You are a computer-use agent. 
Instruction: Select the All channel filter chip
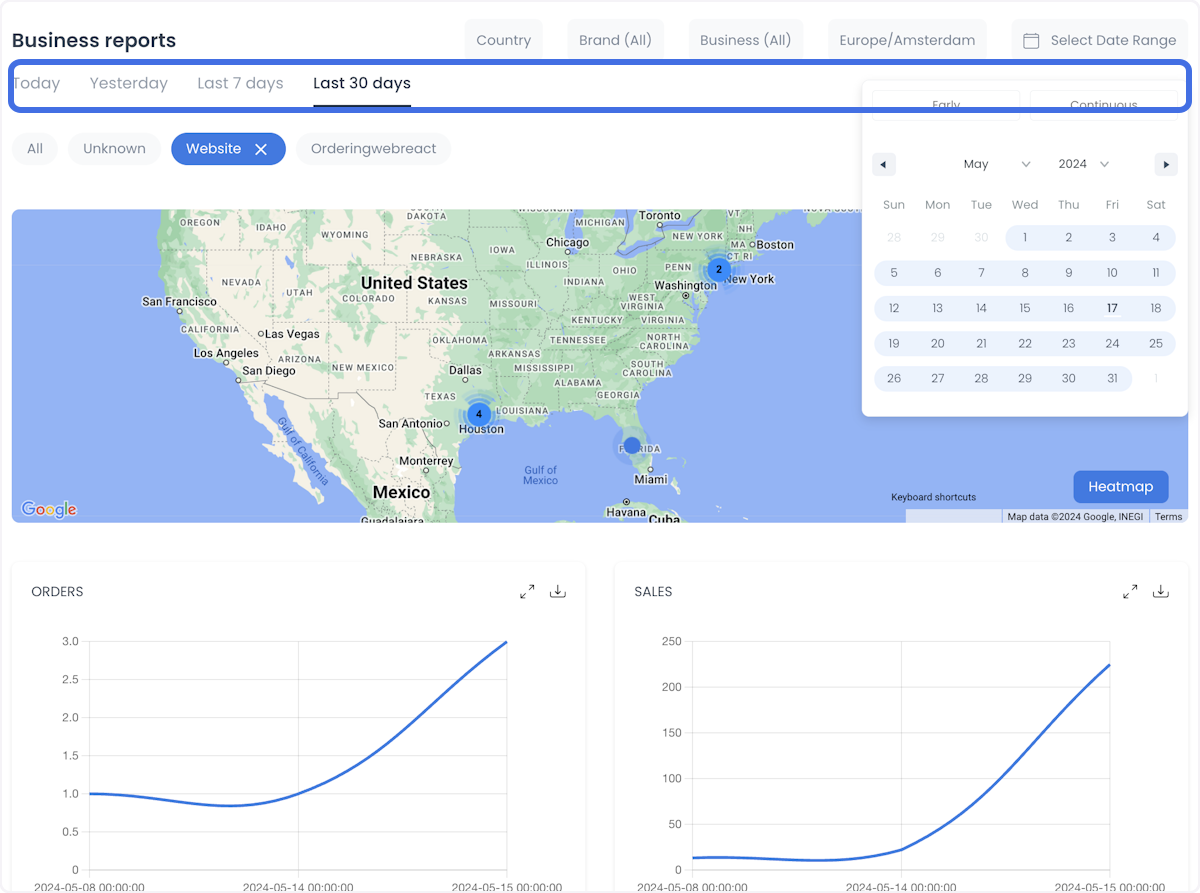click(35, 149)
